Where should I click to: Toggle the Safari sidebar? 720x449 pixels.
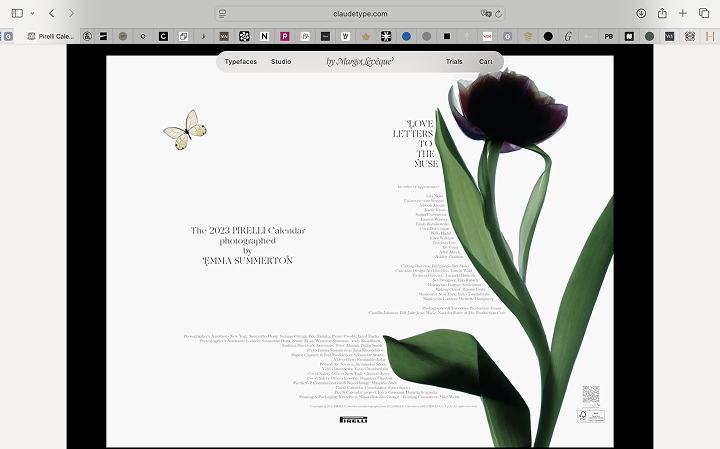click(x=17, y=13)
